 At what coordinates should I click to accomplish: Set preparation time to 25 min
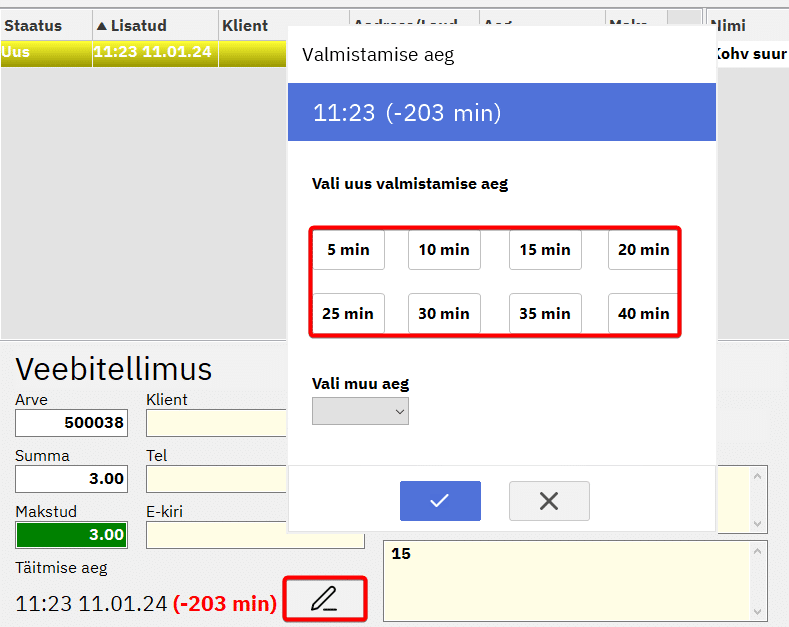[348, 314]
